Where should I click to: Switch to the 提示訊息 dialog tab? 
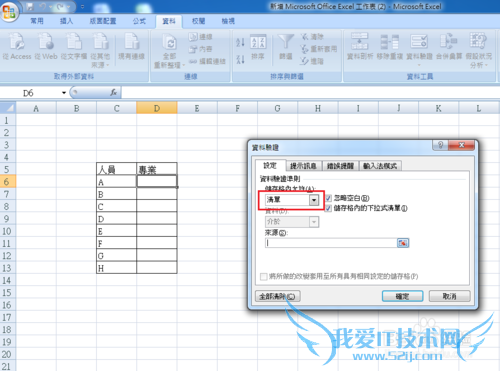pyautogui.click(x=303, y=166)
